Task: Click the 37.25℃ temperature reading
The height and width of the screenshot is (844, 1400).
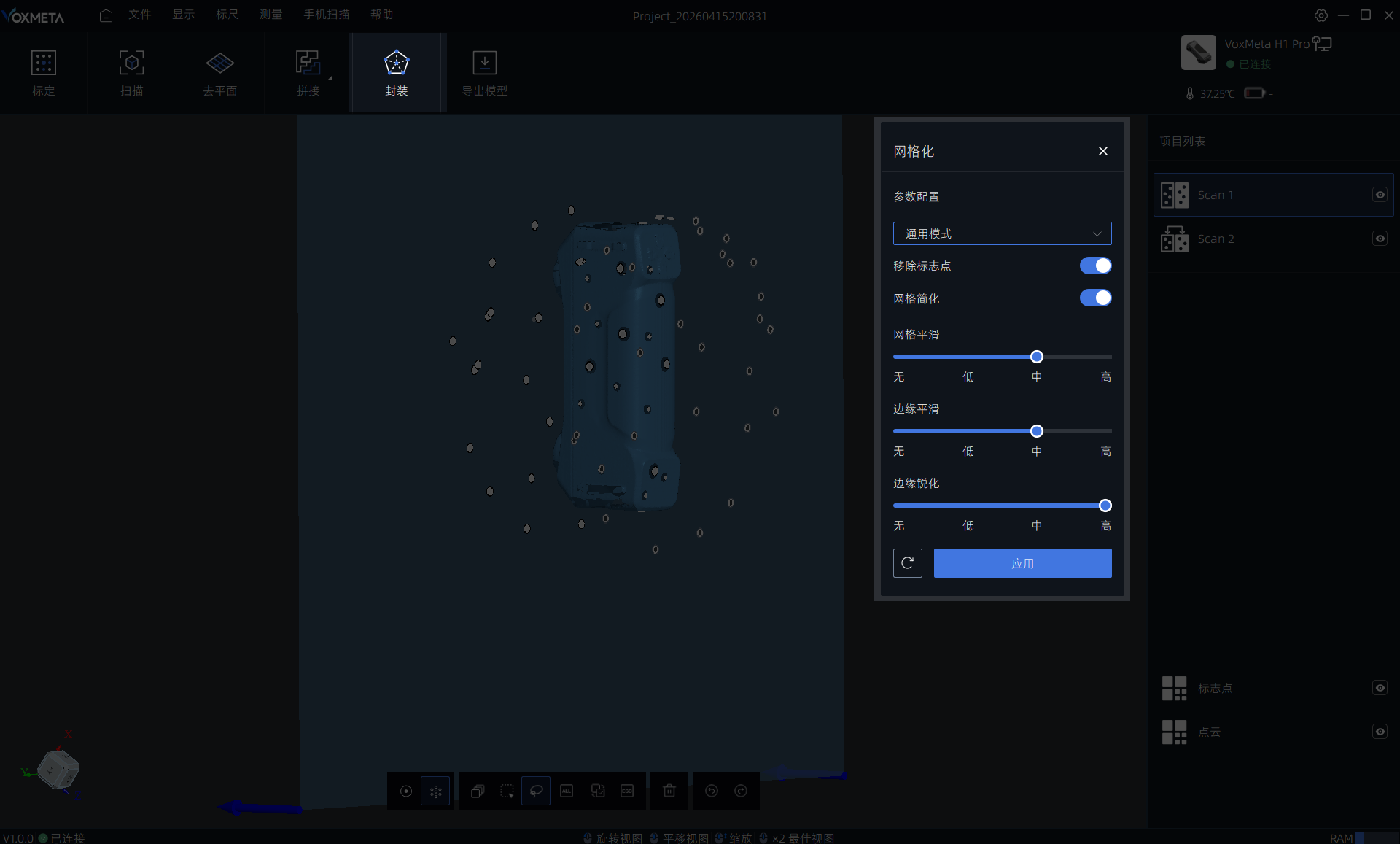Action: pyautogui.click(x=1218, y=93)
